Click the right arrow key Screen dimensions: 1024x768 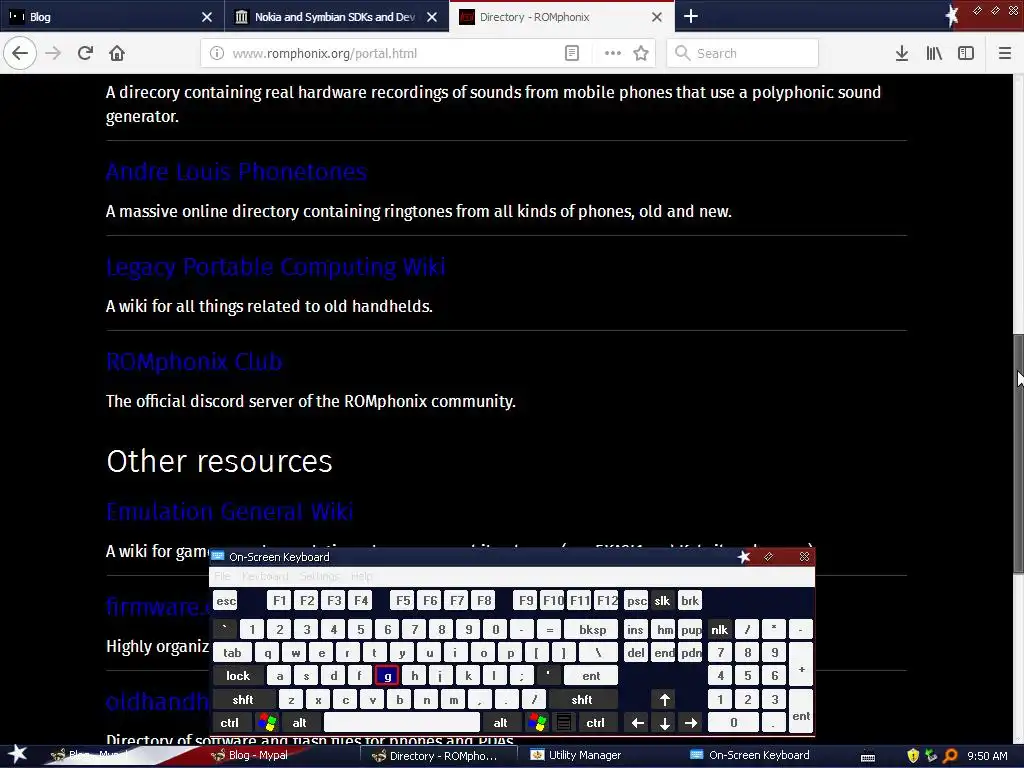tap(691, 723)
